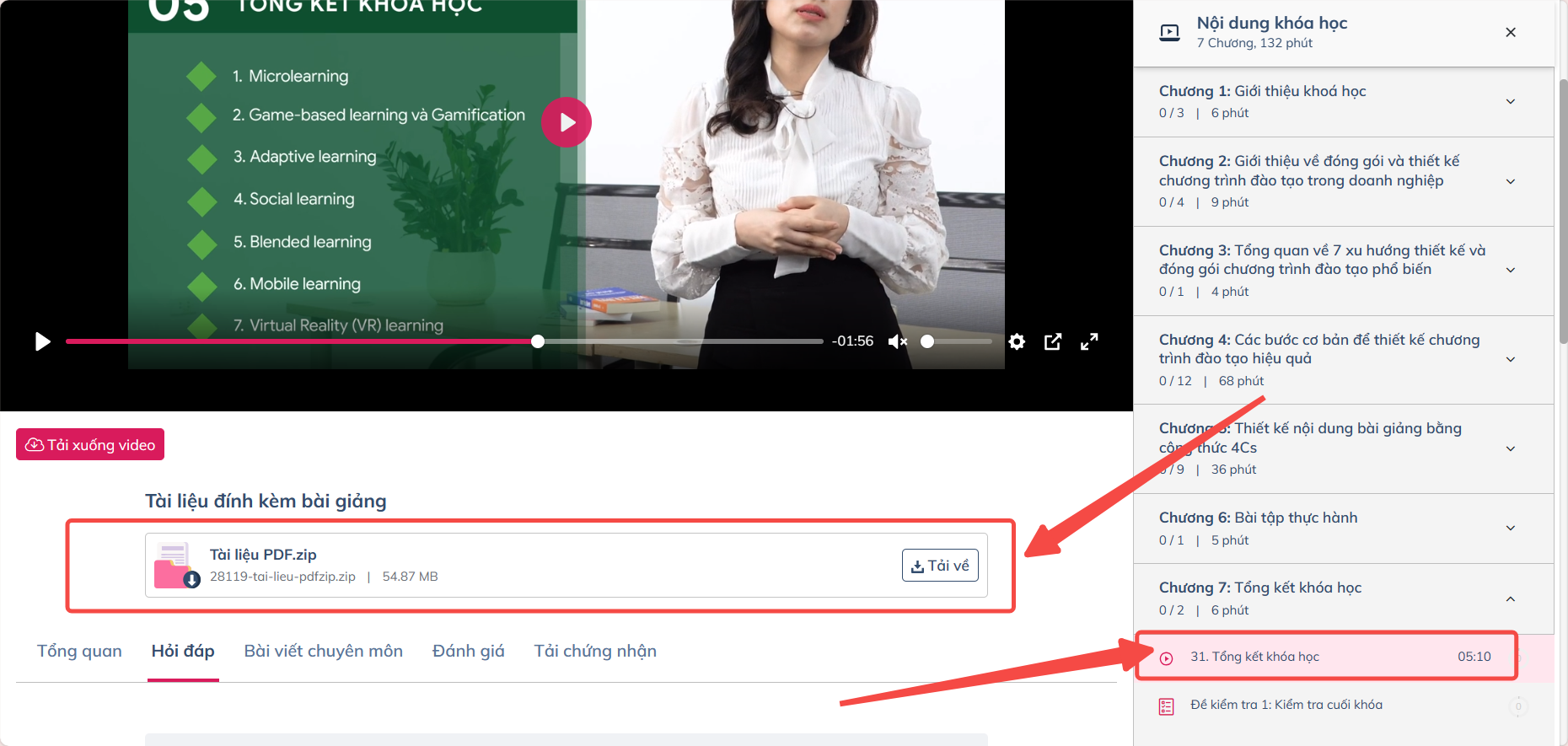1568x746 pixels.
Task: Seek on the video progress bar
Action: [444, 341]
